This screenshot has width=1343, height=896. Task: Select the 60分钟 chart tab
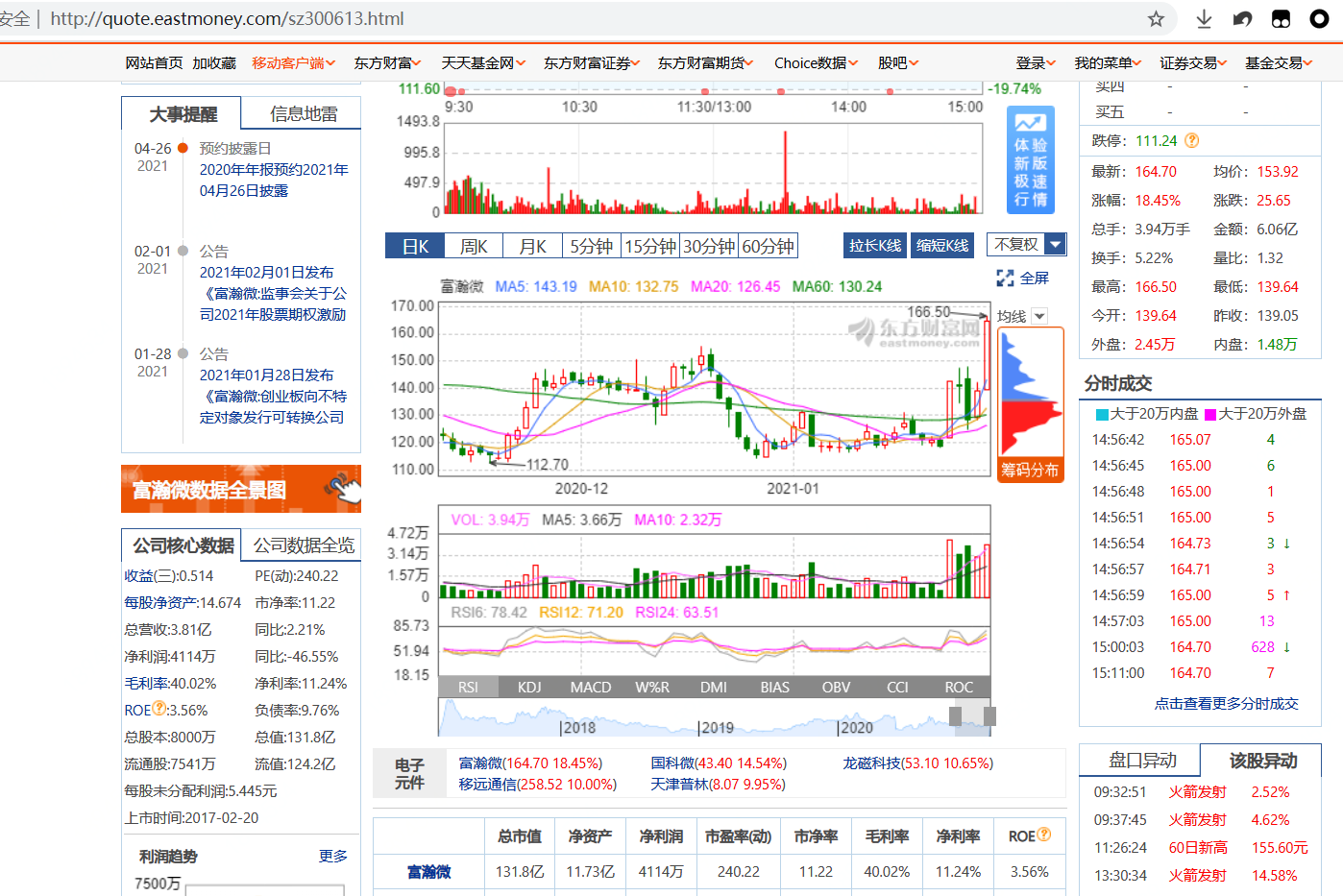[769, 246]
